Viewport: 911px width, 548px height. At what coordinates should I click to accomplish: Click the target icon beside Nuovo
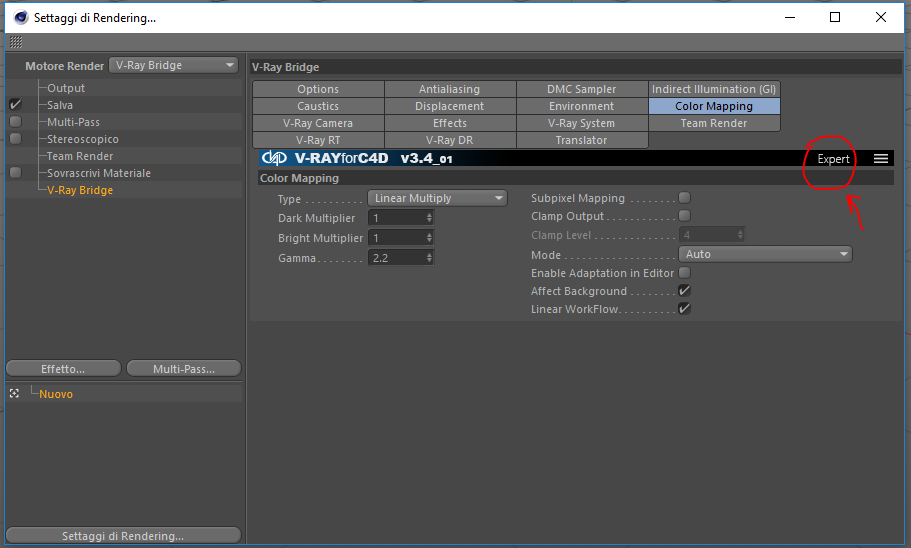[x=15, y=393]
